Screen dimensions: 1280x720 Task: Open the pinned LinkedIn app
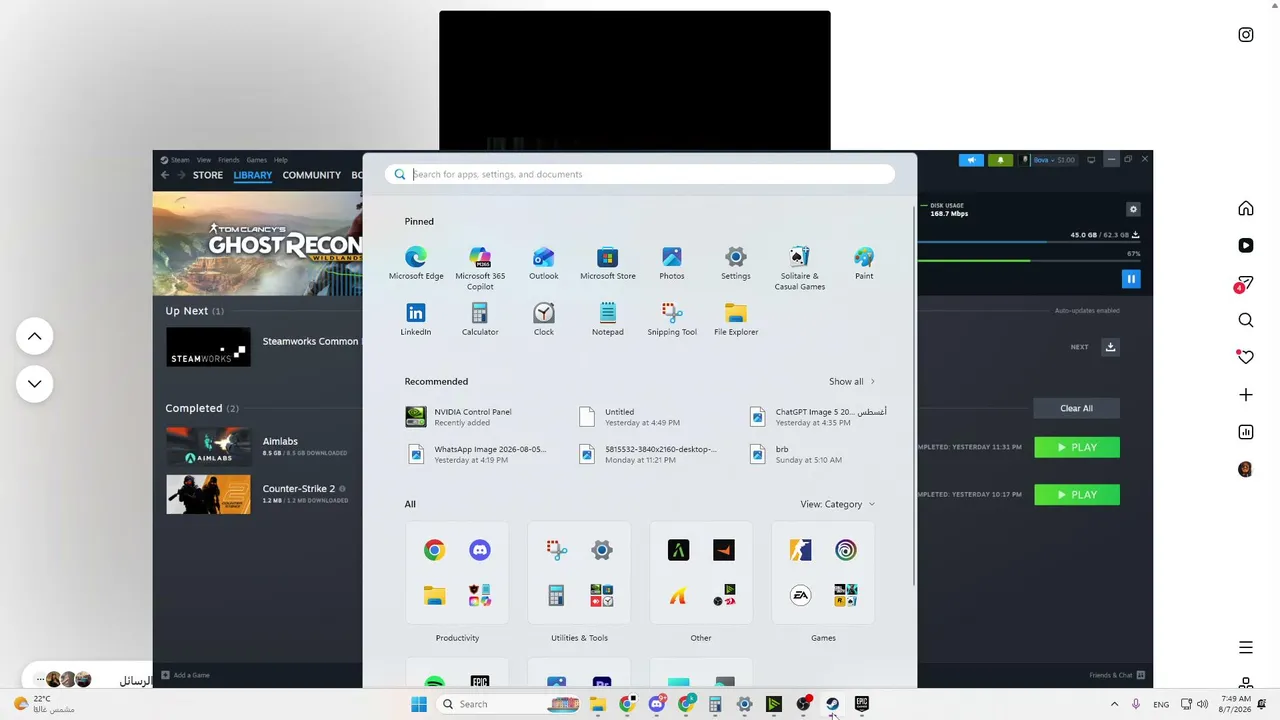pyautogui.click(x=416, y=319)
